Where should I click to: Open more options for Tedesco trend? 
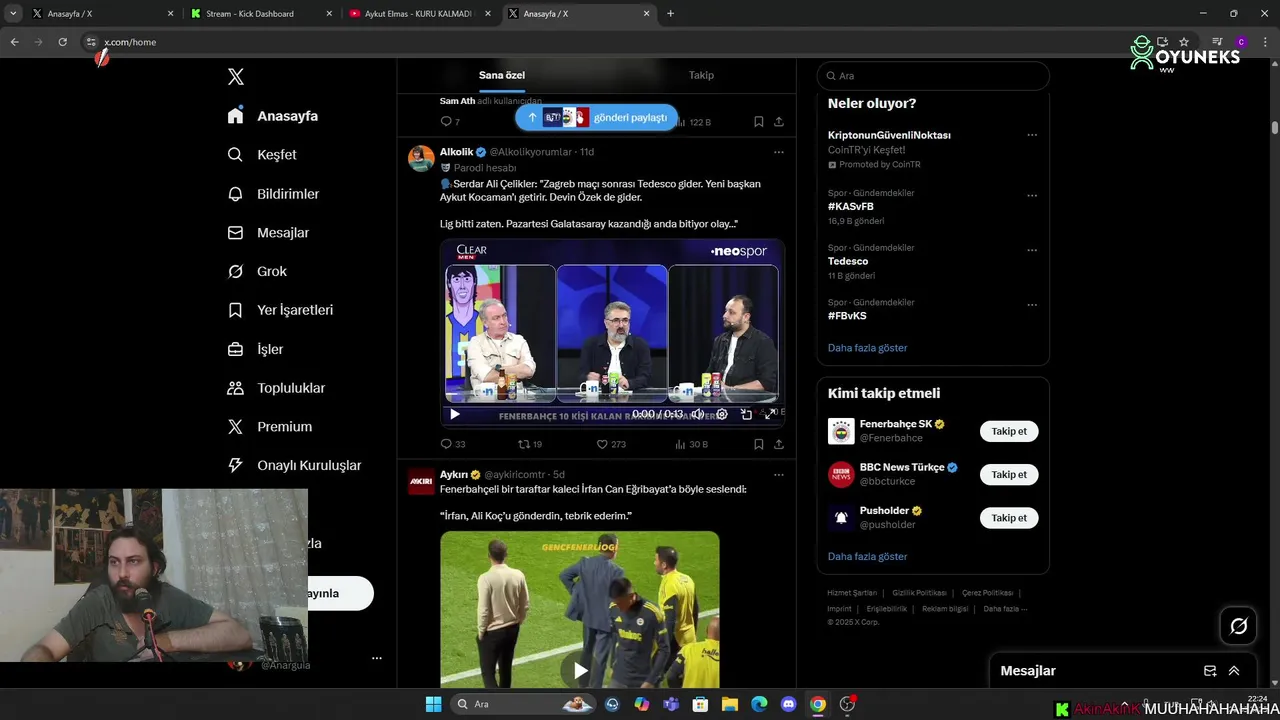pos(1032,250)
